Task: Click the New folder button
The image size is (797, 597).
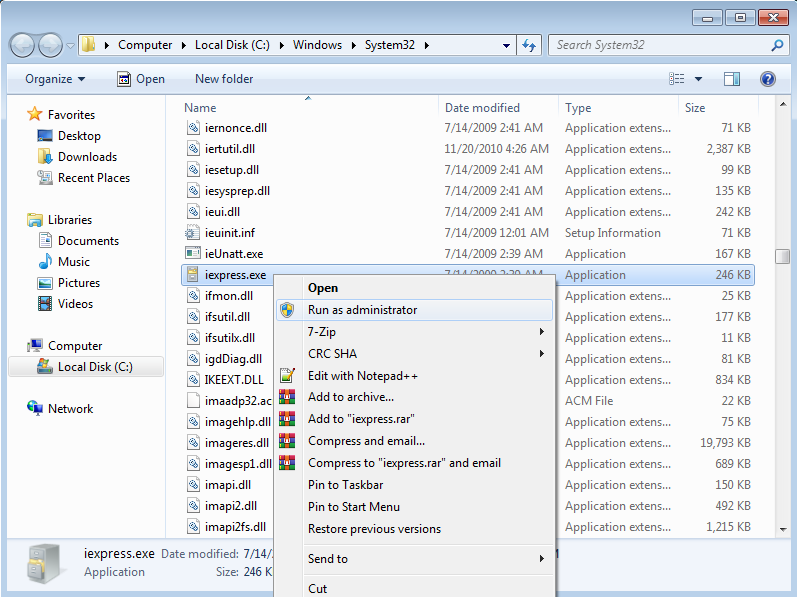Action: tap(224, 79)
